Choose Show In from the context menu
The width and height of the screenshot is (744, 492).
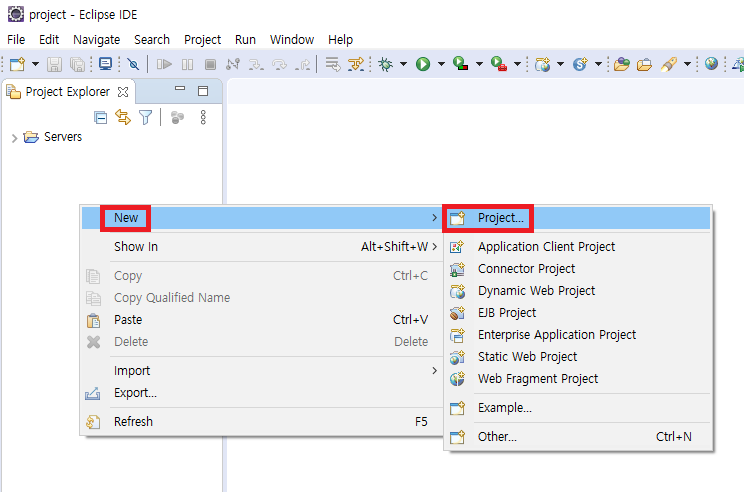coord(261,247)
